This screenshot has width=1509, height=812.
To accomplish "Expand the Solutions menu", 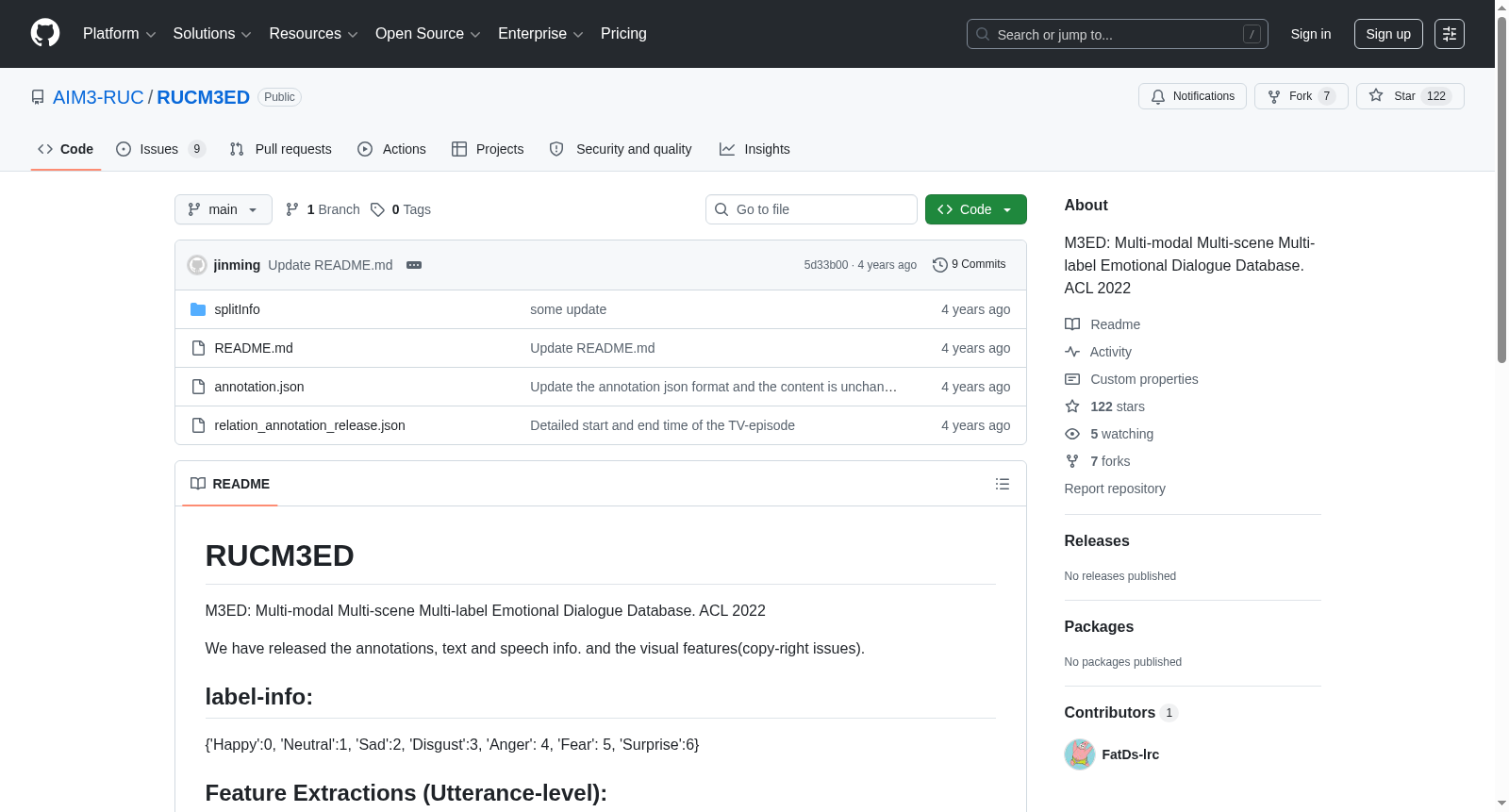I will point(212,34).
